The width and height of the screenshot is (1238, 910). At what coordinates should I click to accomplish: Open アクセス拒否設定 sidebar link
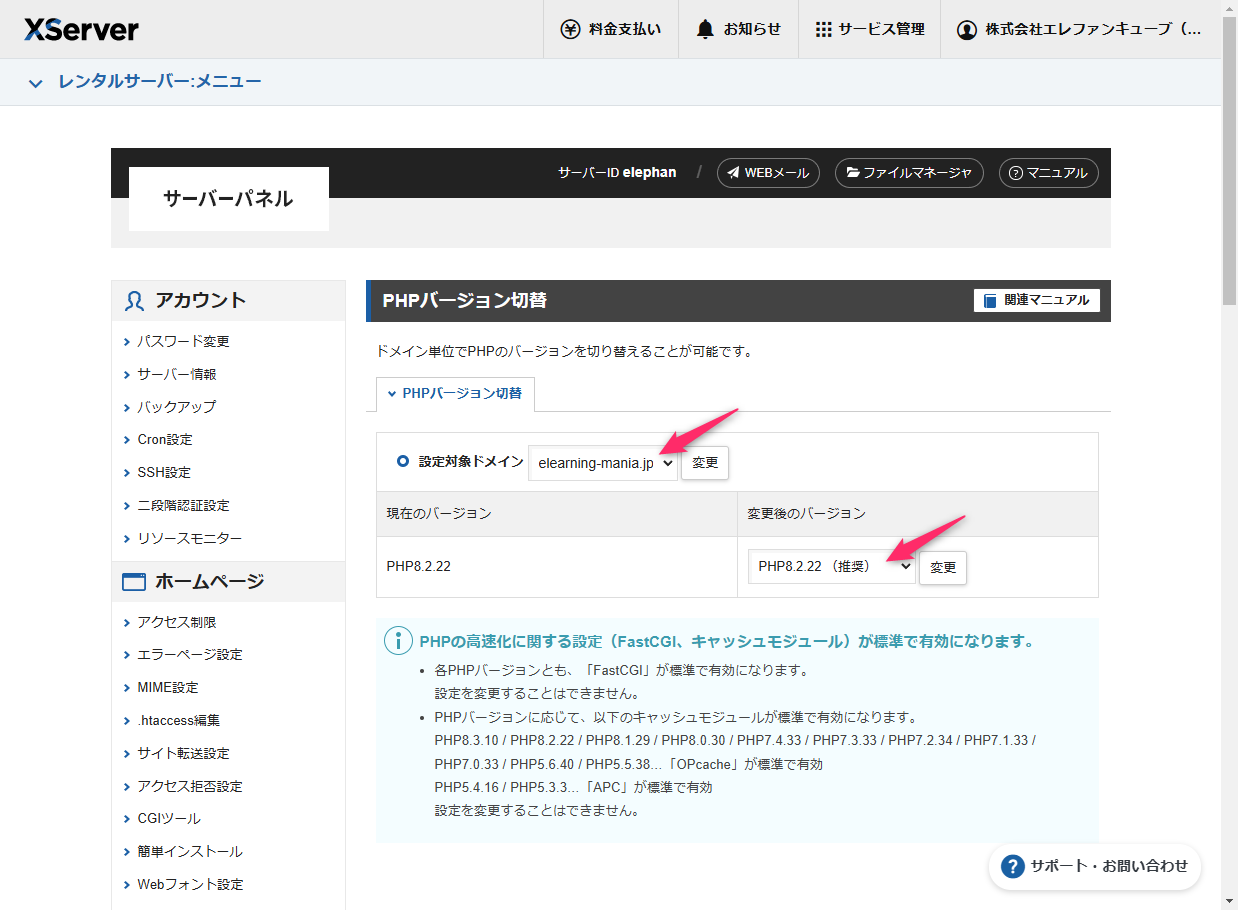(x=189, y=786)
